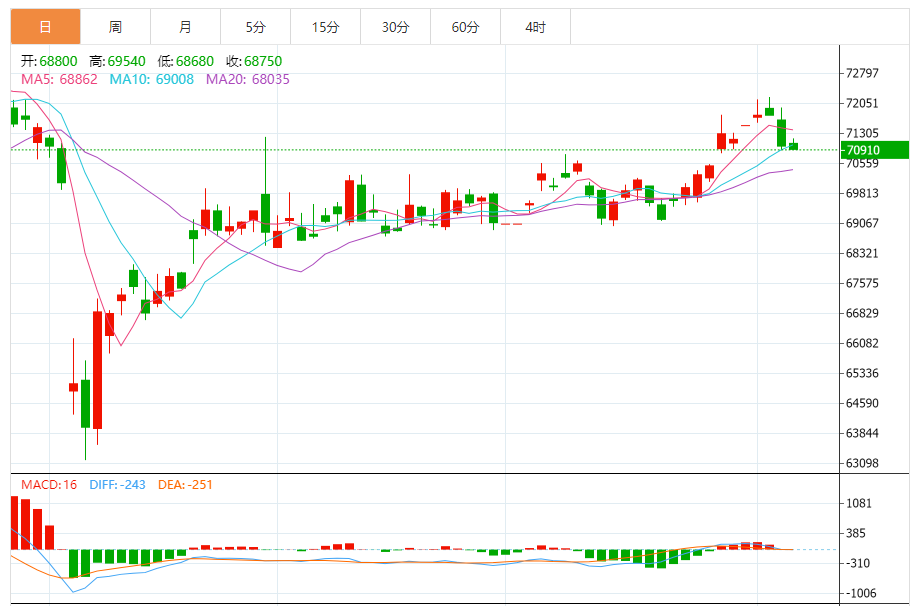Click the low price value 低:68680
The width and height of the screenshot is (914, 606).
pyautogui.click(x=185, y=61)
